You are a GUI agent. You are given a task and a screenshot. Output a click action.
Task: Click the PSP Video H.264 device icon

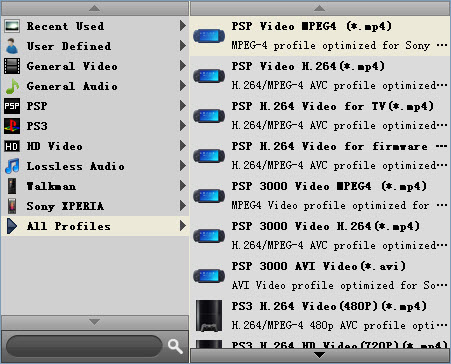(x=209, y=76)
